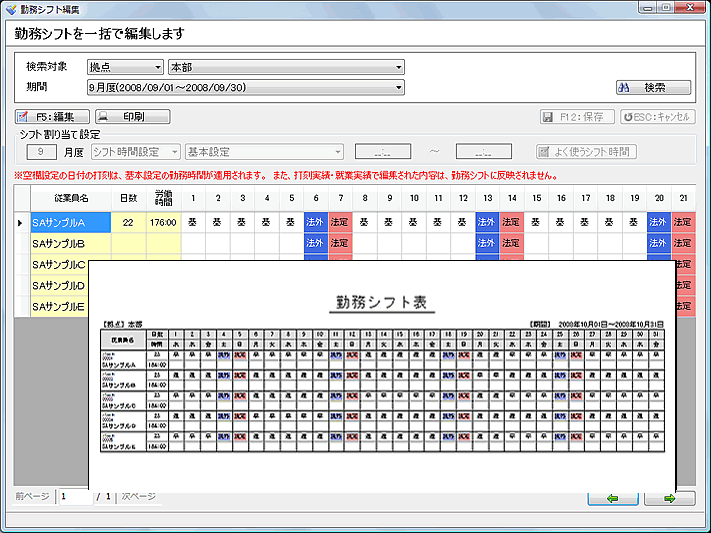Click day 7 法定 cell for SAサンプルA
Image resolution: width=711 pixels, height=533 pixels.
pyautogui.click(x=340, y=223)
